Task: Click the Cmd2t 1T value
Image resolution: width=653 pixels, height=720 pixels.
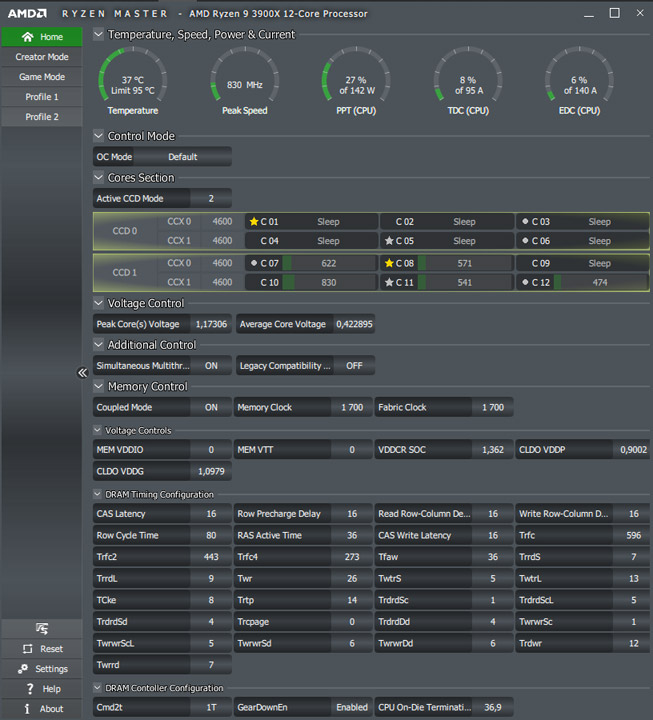Action: (211, 707)
